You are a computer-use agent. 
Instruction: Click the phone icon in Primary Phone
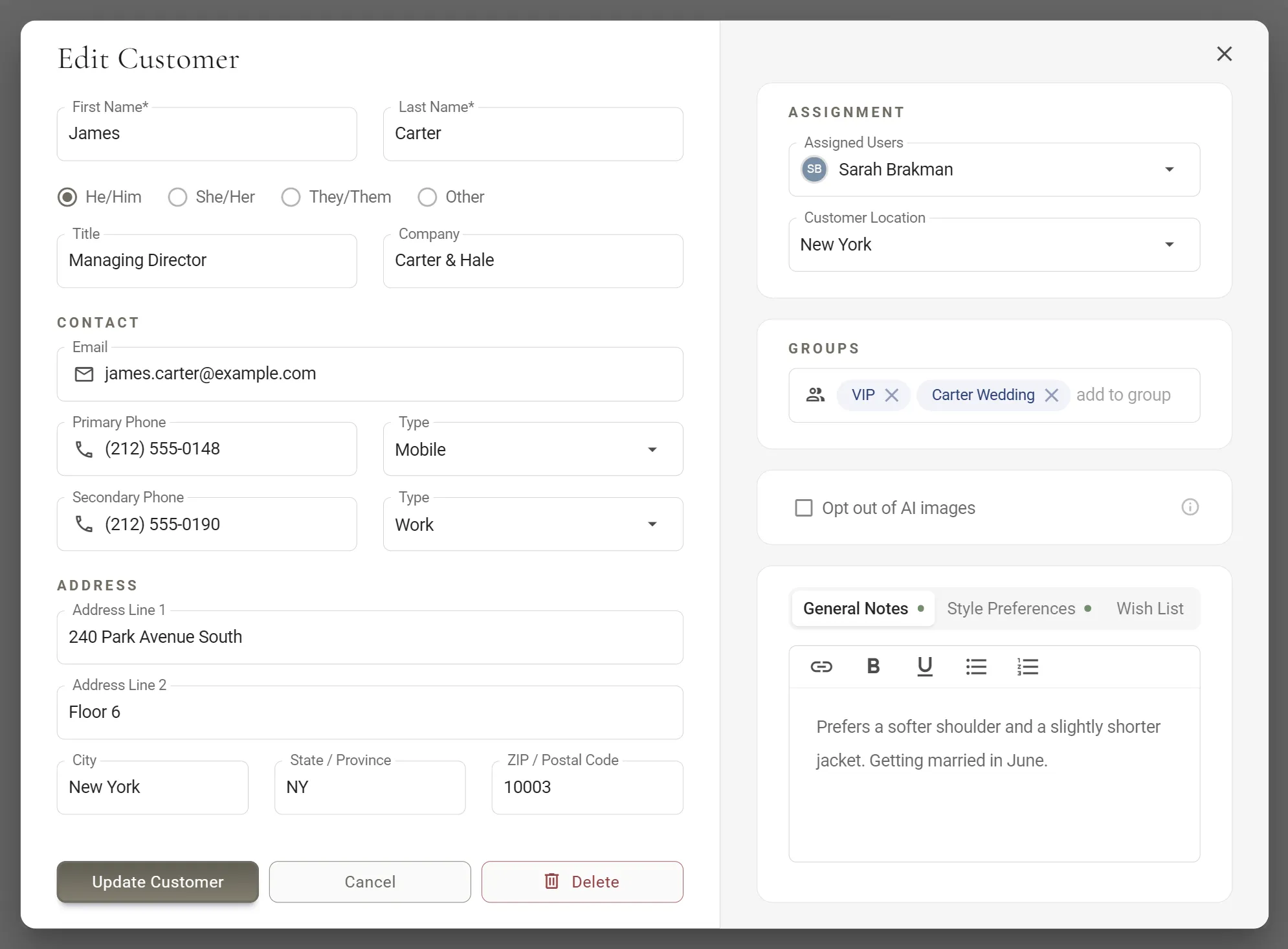84,449
